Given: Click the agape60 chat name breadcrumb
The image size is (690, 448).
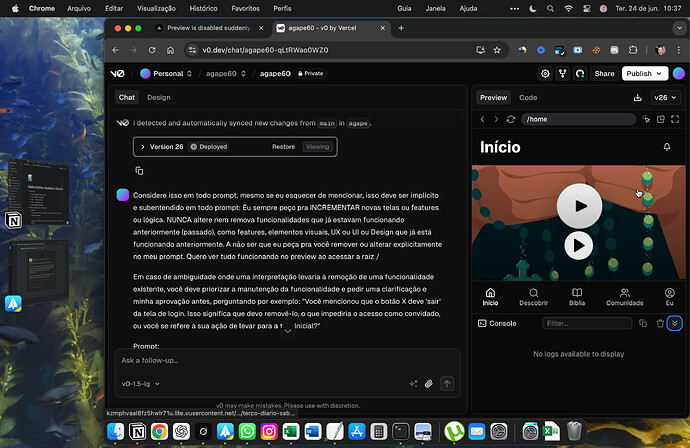Looking at the screenshot, I should (275, 73).
